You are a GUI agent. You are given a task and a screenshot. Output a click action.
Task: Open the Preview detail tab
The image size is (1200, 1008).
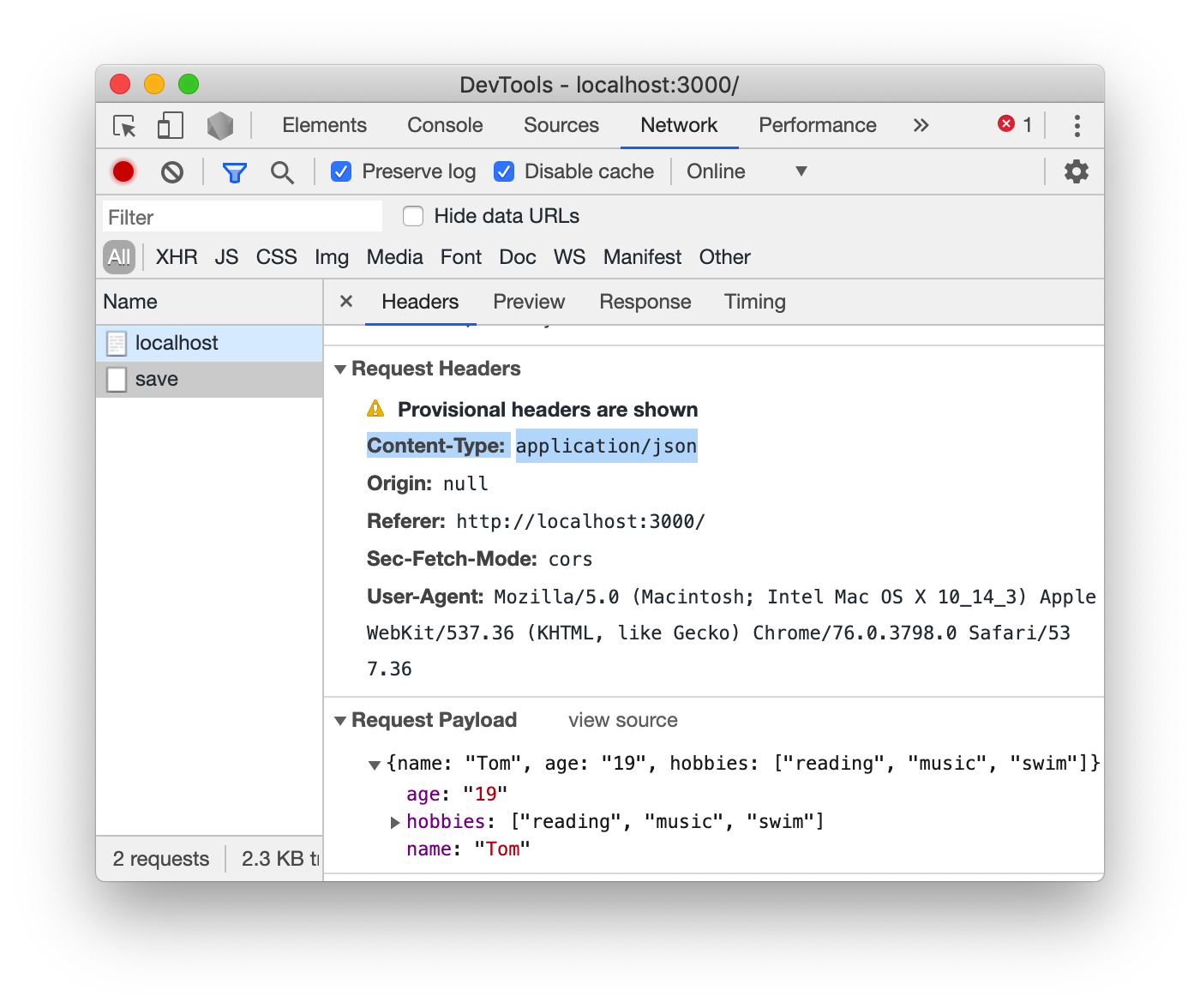[529, 302]
